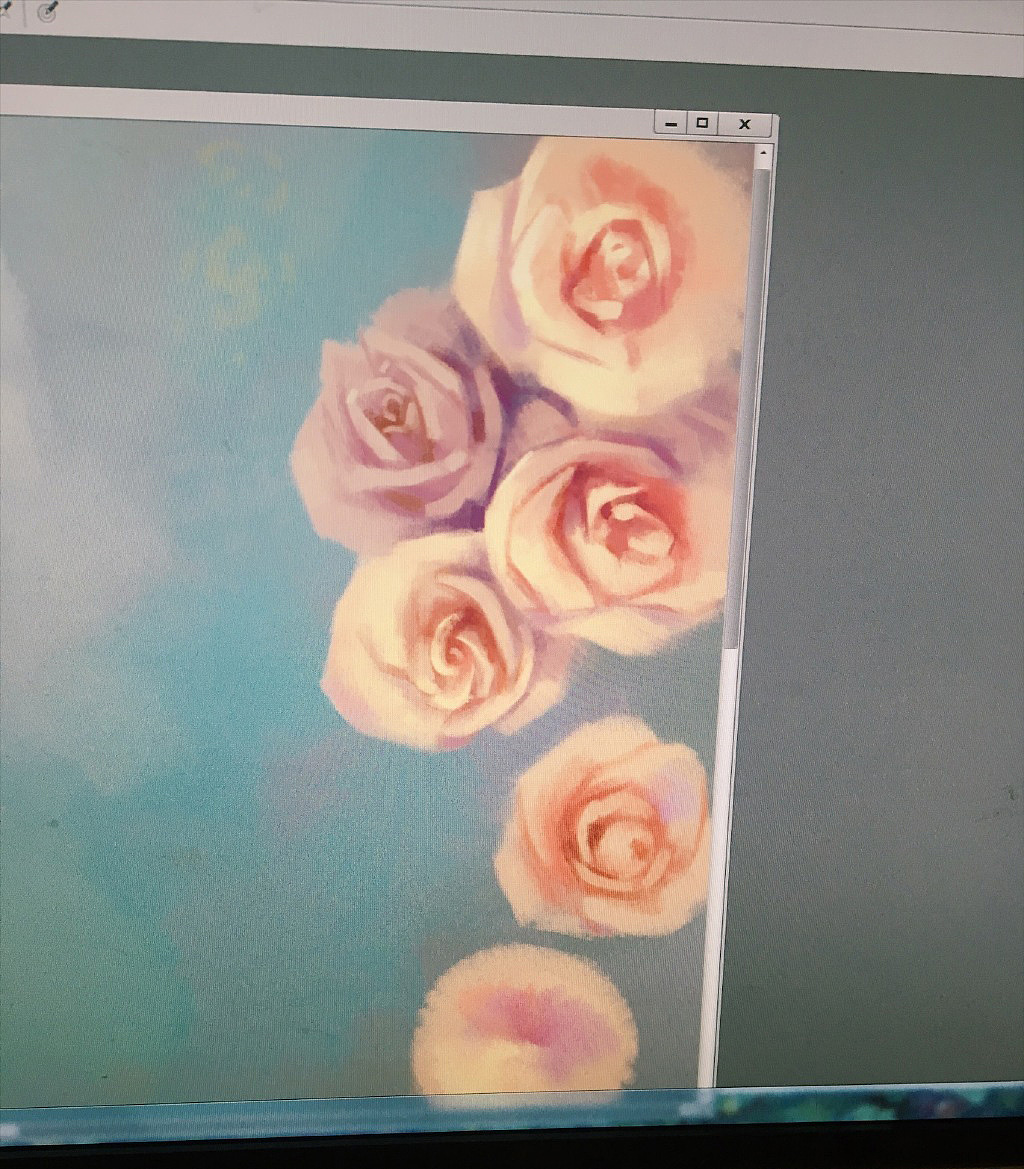Viewport: 1024px width, 1169px height.
Task: Maximize the rose painting window
Action: (702, 123)
